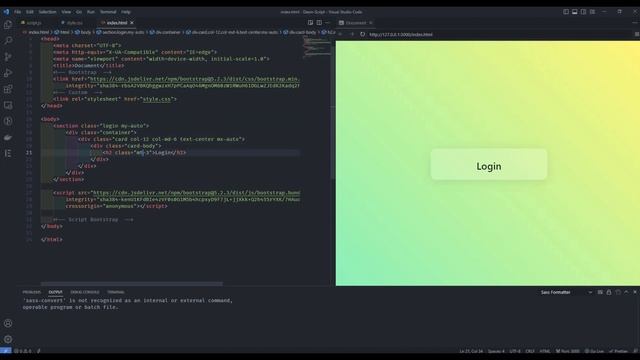Open the View menu
The image size is (640, 360).
(x=66, y=12)
